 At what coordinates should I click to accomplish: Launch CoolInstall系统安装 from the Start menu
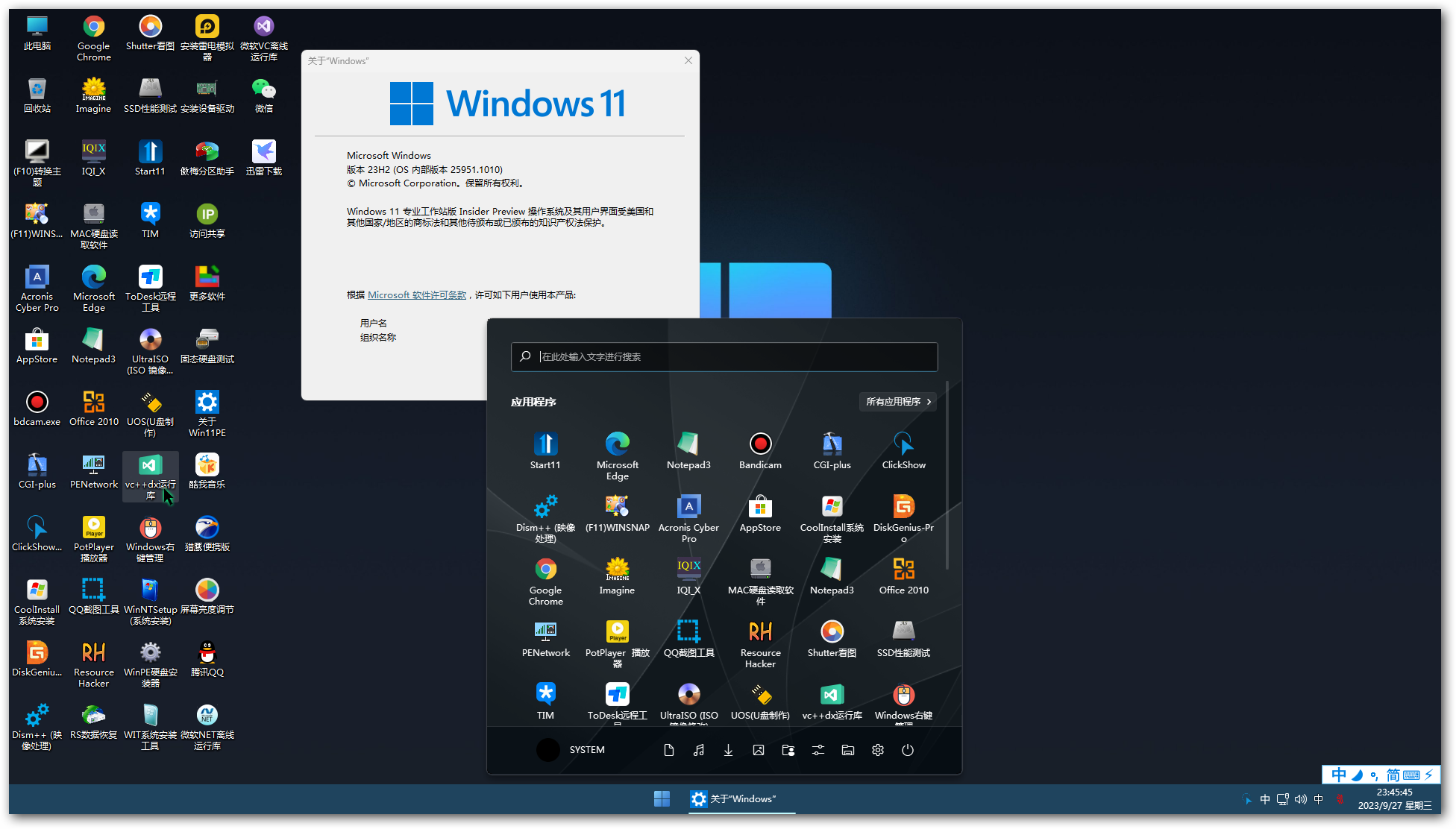(832, 518)
